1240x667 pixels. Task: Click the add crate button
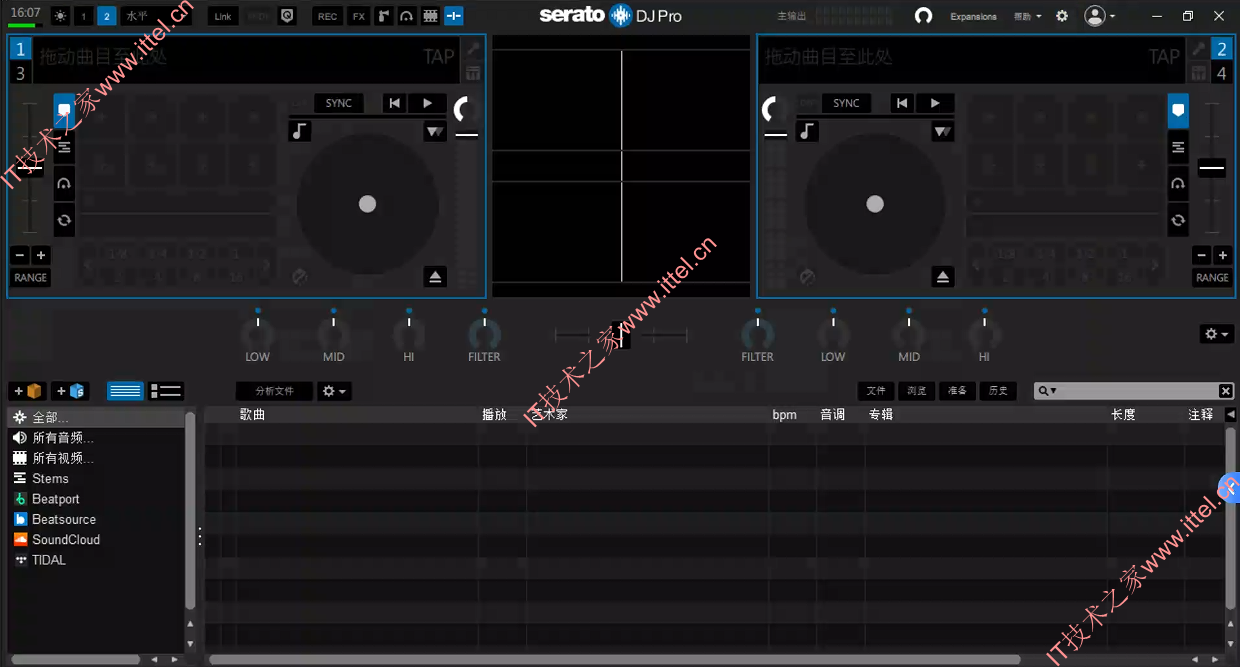coord(28,391)
